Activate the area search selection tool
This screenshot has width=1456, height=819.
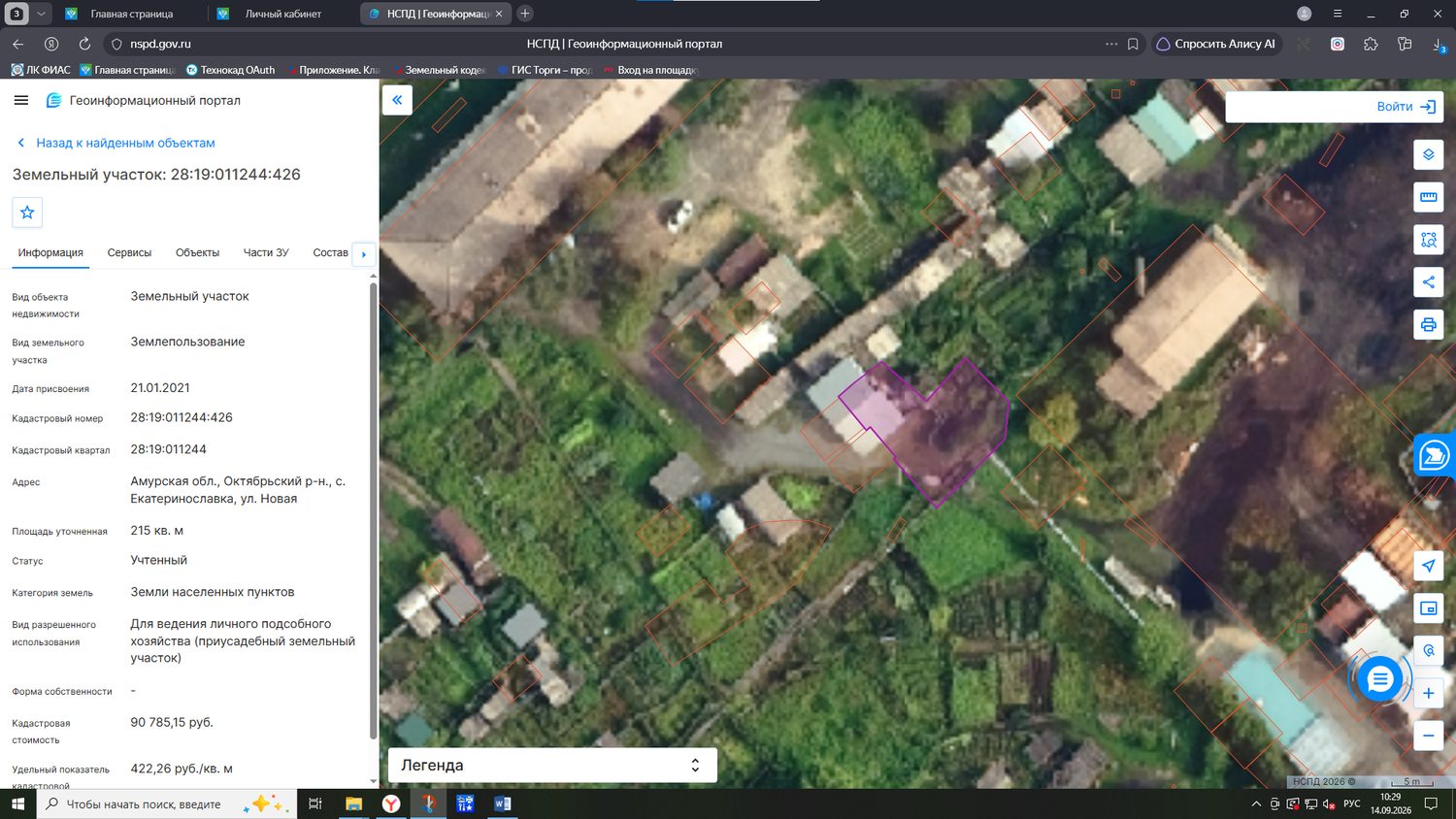[x=1428, y=240]
